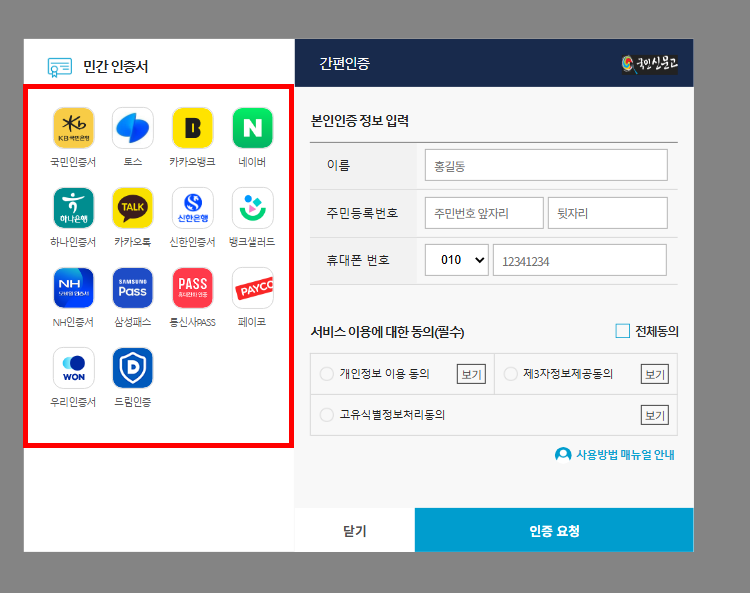Click the 전체동의 label text
The image size is (750, 593).
coord(657,331)
